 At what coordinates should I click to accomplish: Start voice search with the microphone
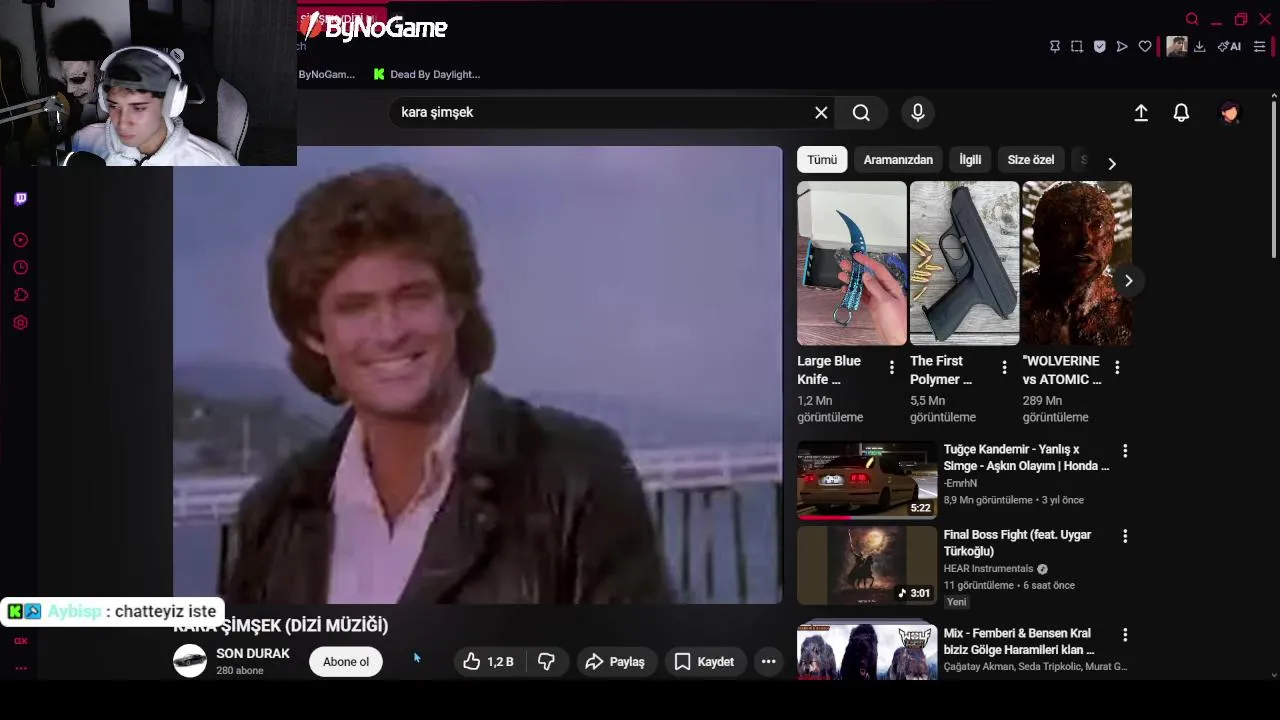[x=917, y=113]
